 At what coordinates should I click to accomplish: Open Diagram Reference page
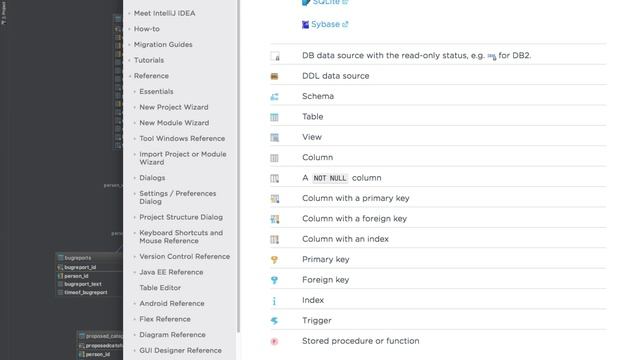click(172, 335)
